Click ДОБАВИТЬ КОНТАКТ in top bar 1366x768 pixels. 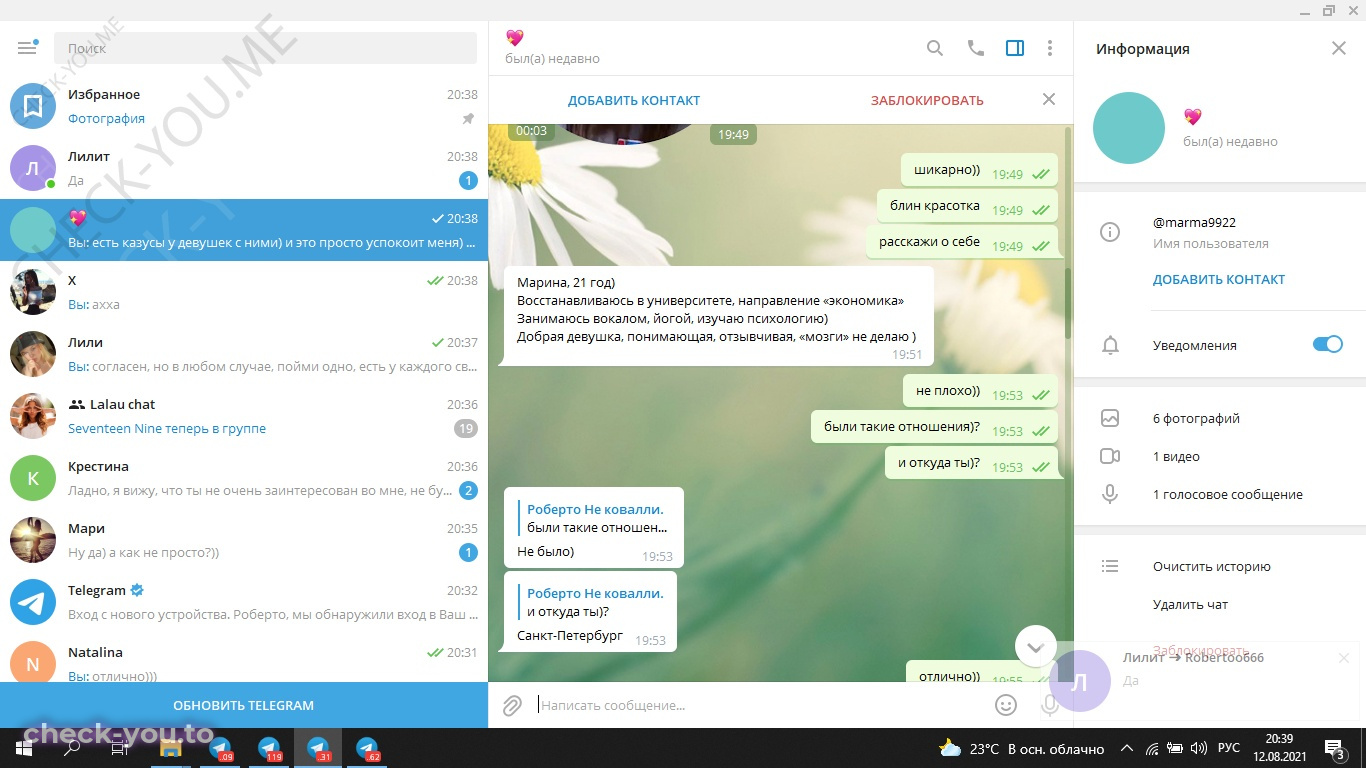[634, 100]
